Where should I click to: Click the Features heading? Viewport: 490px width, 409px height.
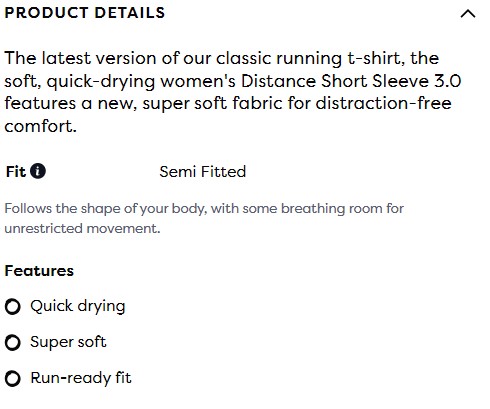tap(39, 271)
